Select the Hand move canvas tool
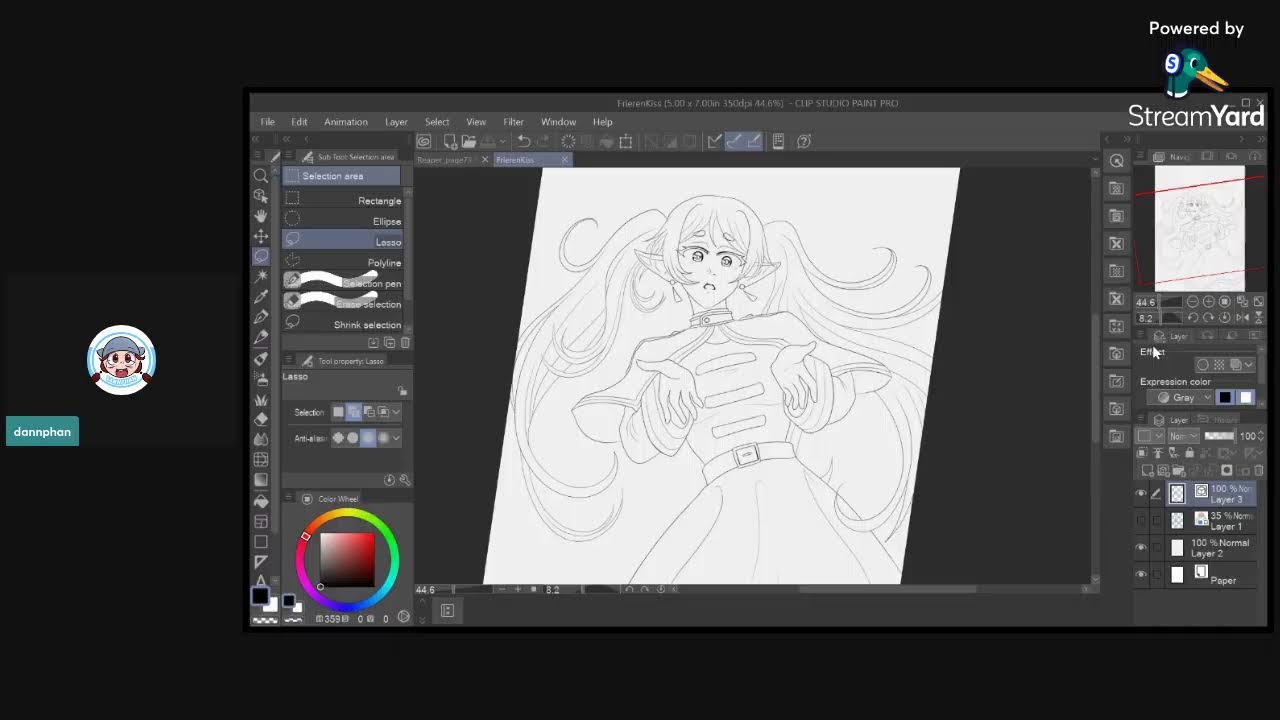 pos(261,216)
